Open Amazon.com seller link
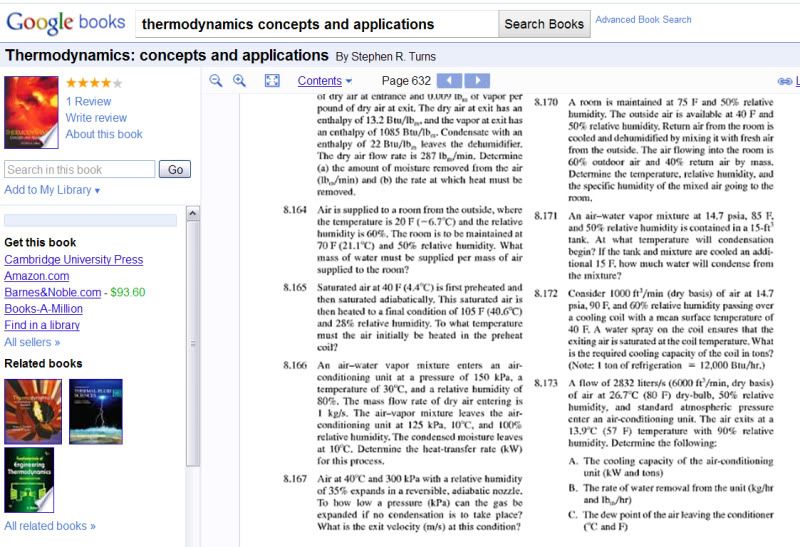 [37, 276]
